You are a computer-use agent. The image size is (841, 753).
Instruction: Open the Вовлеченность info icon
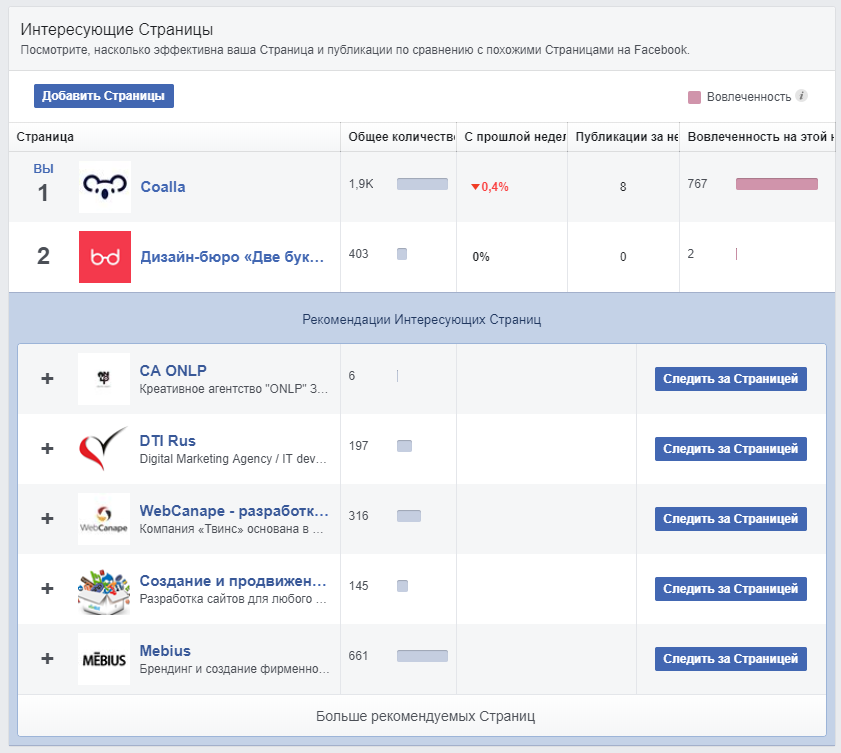coord(801,96)
